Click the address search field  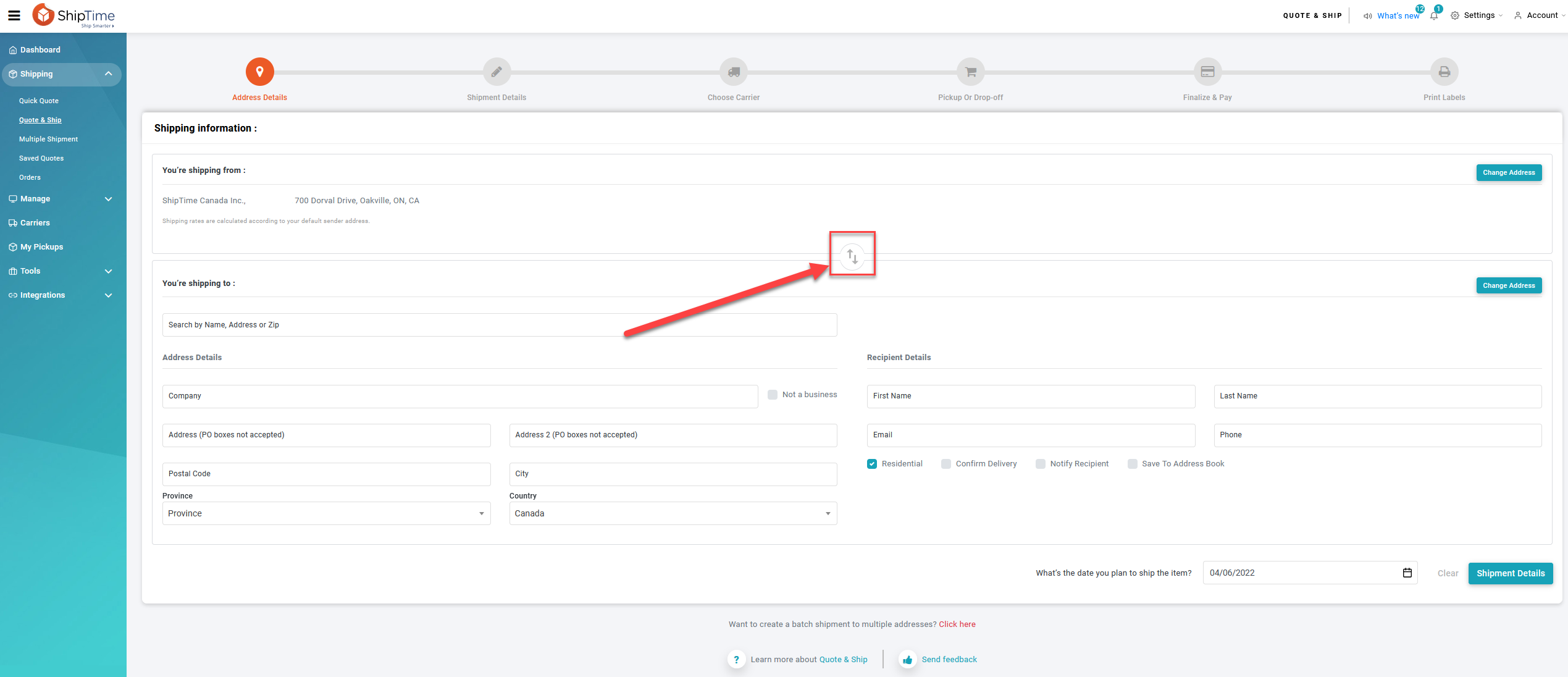click(499, 325)
